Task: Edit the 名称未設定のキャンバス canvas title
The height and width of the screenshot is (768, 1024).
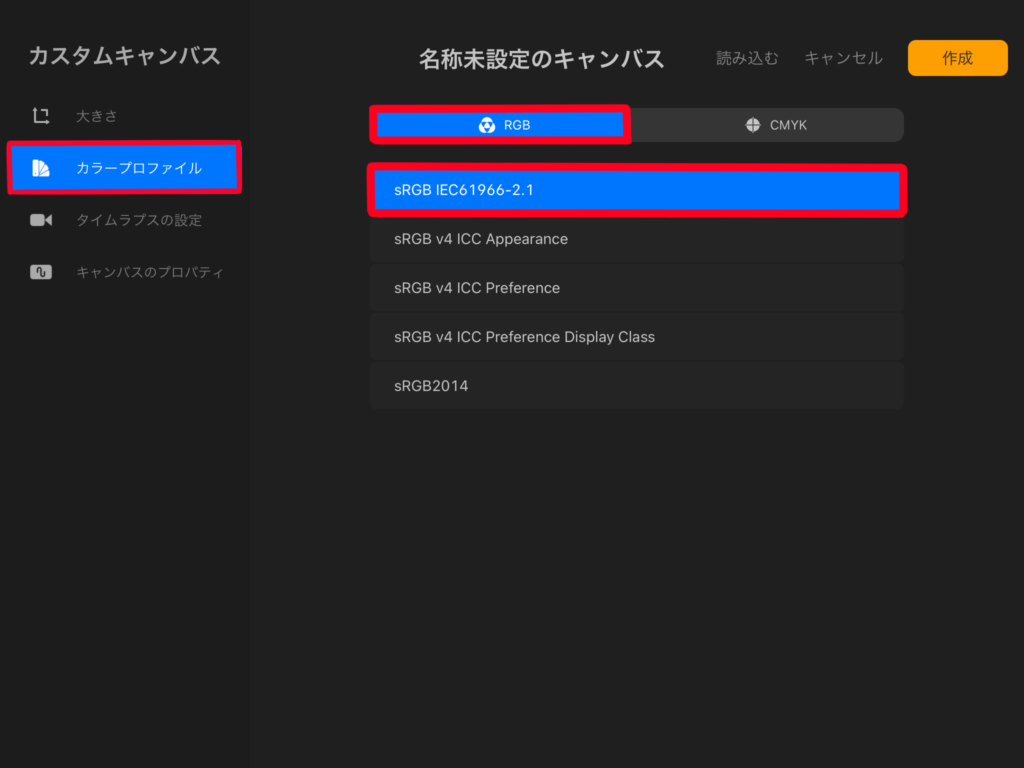Action: [x=541, y=59]
